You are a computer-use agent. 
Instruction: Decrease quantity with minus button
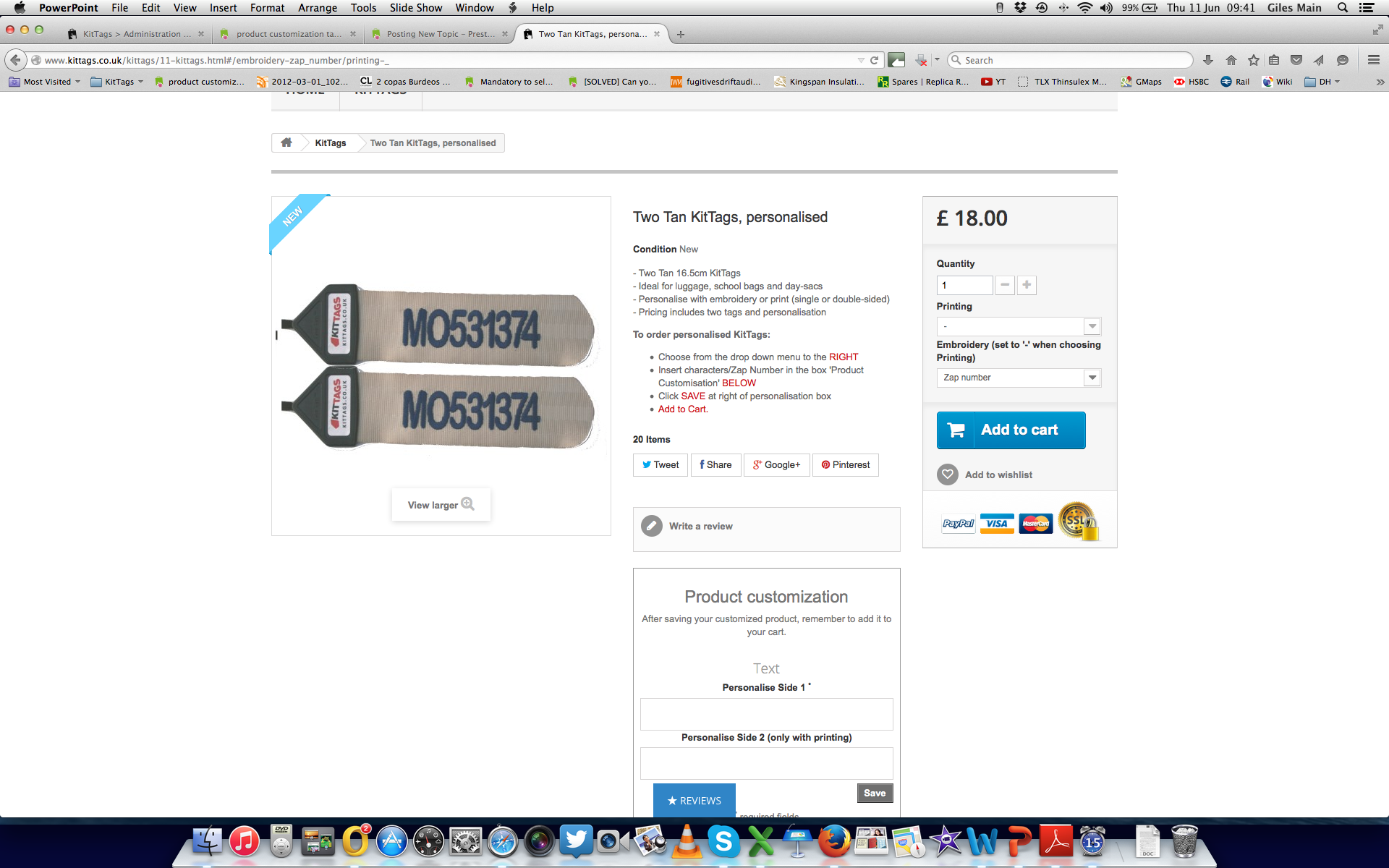pyautogui.click(x=1005, y=285)
